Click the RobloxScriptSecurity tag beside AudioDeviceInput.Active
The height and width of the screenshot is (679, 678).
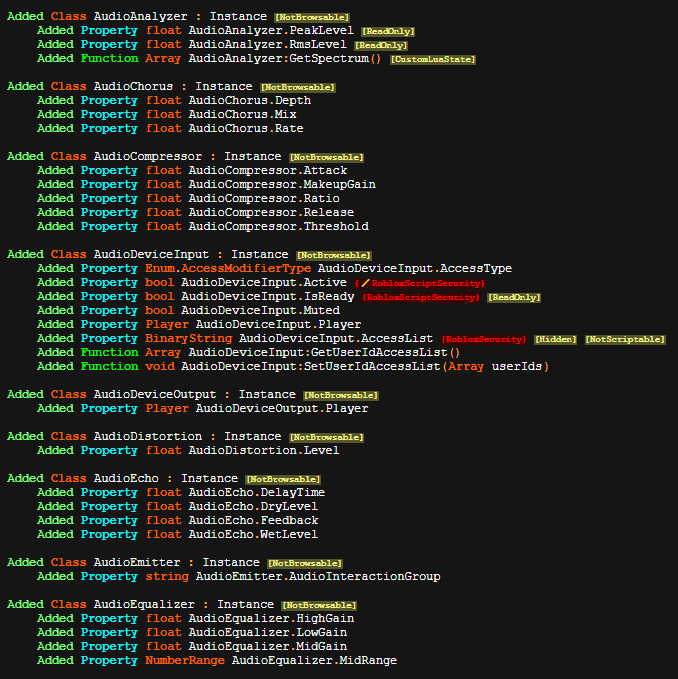pyautogui.click(x=419, y=283)
